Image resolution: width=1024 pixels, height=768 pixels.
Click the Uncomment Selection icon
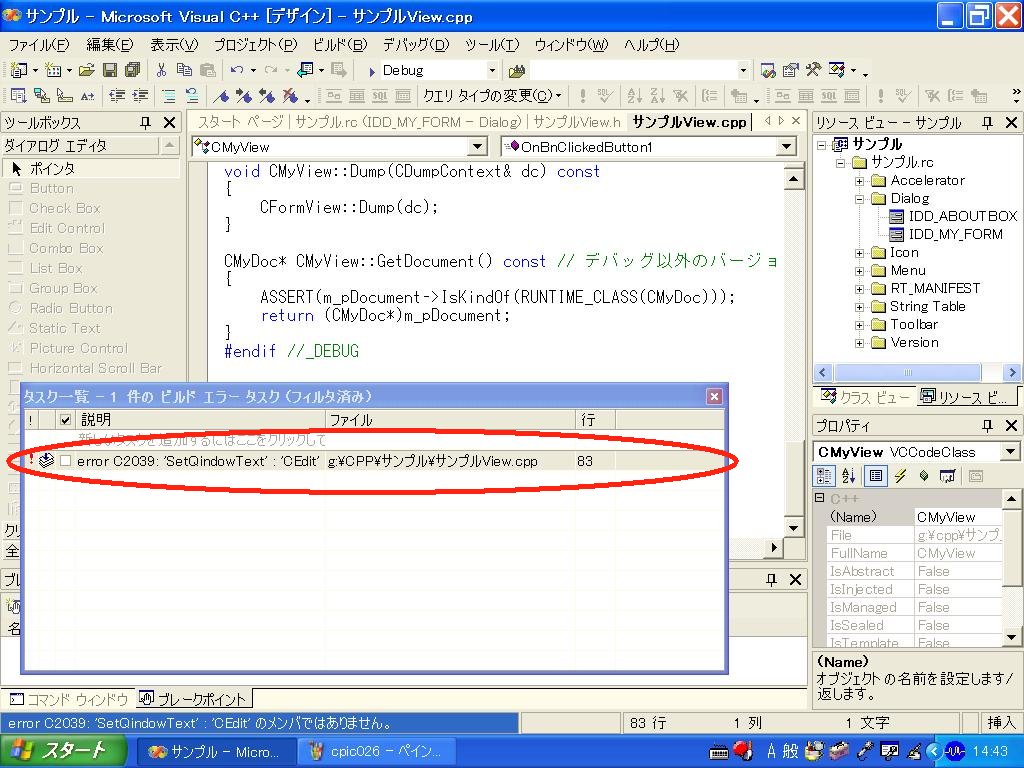192,96
